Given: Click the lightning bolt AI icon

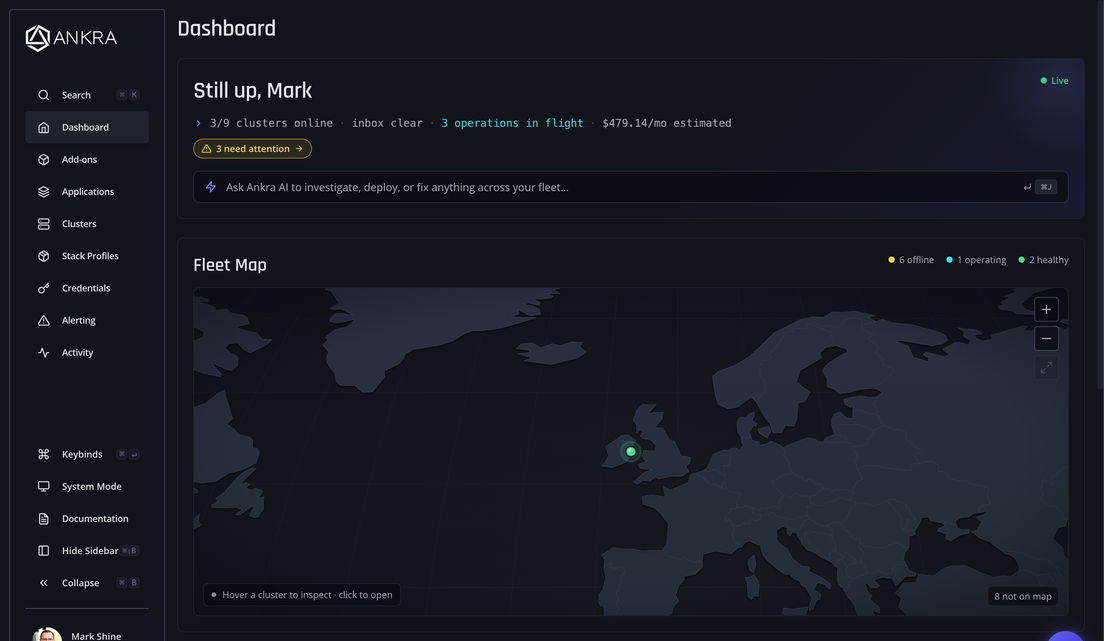Looking at the screenshot, I should pyautogui.click(x=211, y=187).
